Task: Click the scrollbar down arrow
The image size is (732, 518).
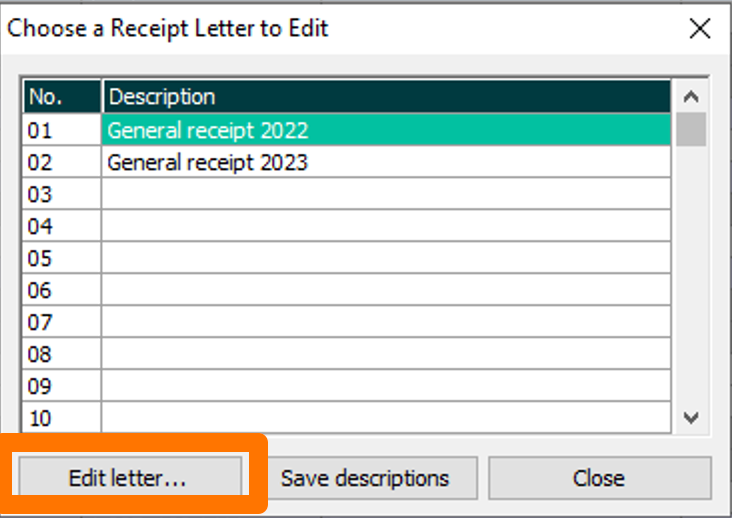Action: click(x=691, y=417)
